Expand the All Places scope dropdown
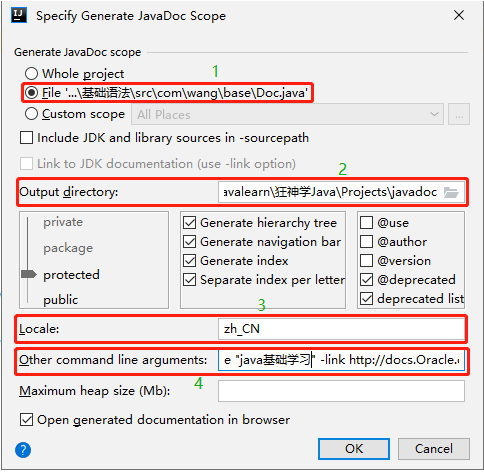The width and height of the screenshot is (484, 472). [287, 114]
